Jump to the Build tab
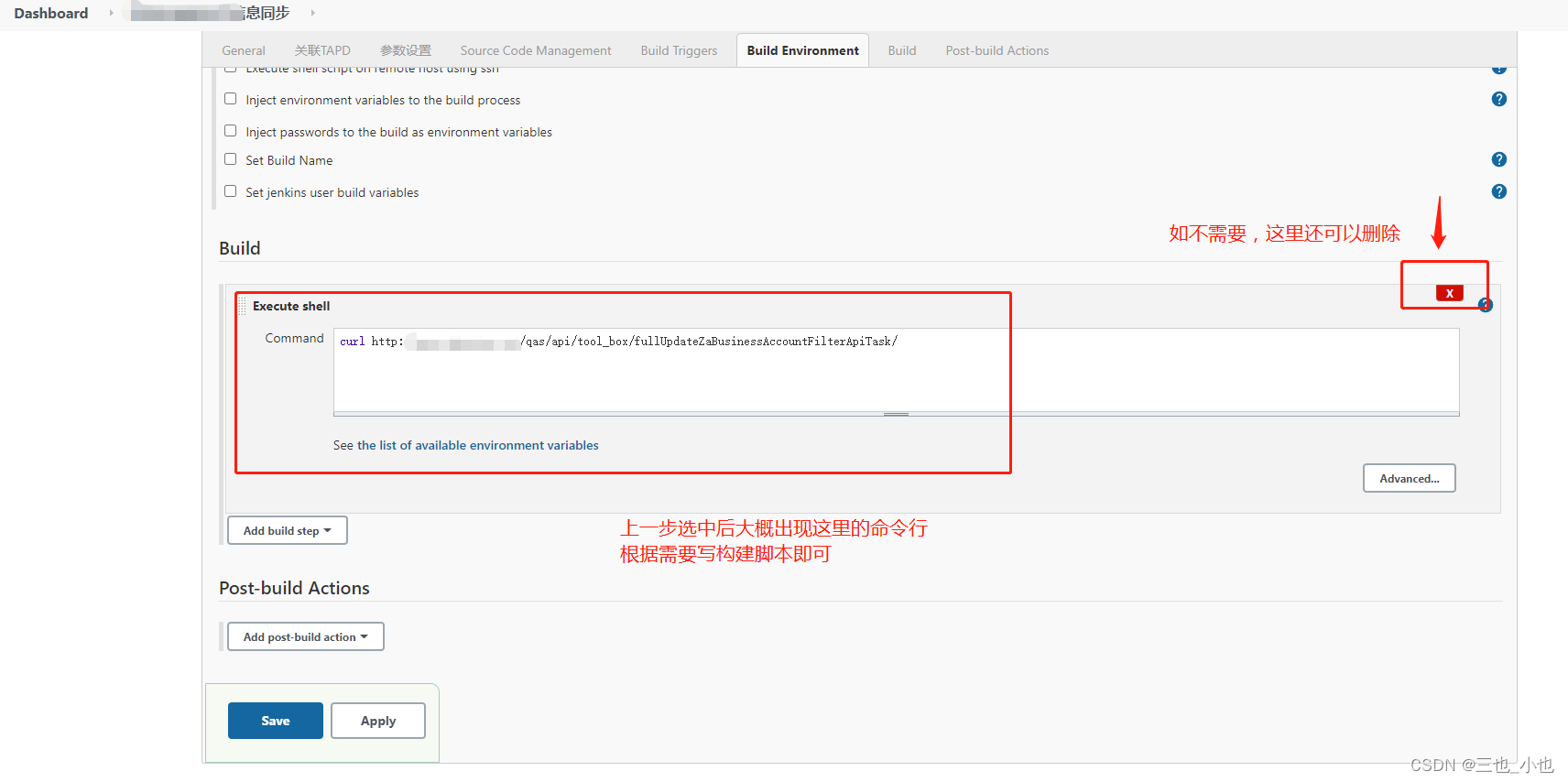This screenshot has width=1568, height=782. click(902, 50)
